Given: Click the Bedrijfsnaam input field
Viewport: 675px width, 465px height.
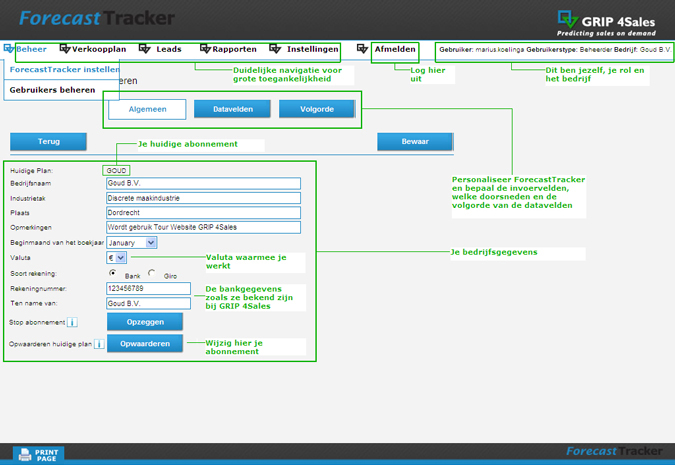Looking at the screenshot, I should (x=203, y=183).
